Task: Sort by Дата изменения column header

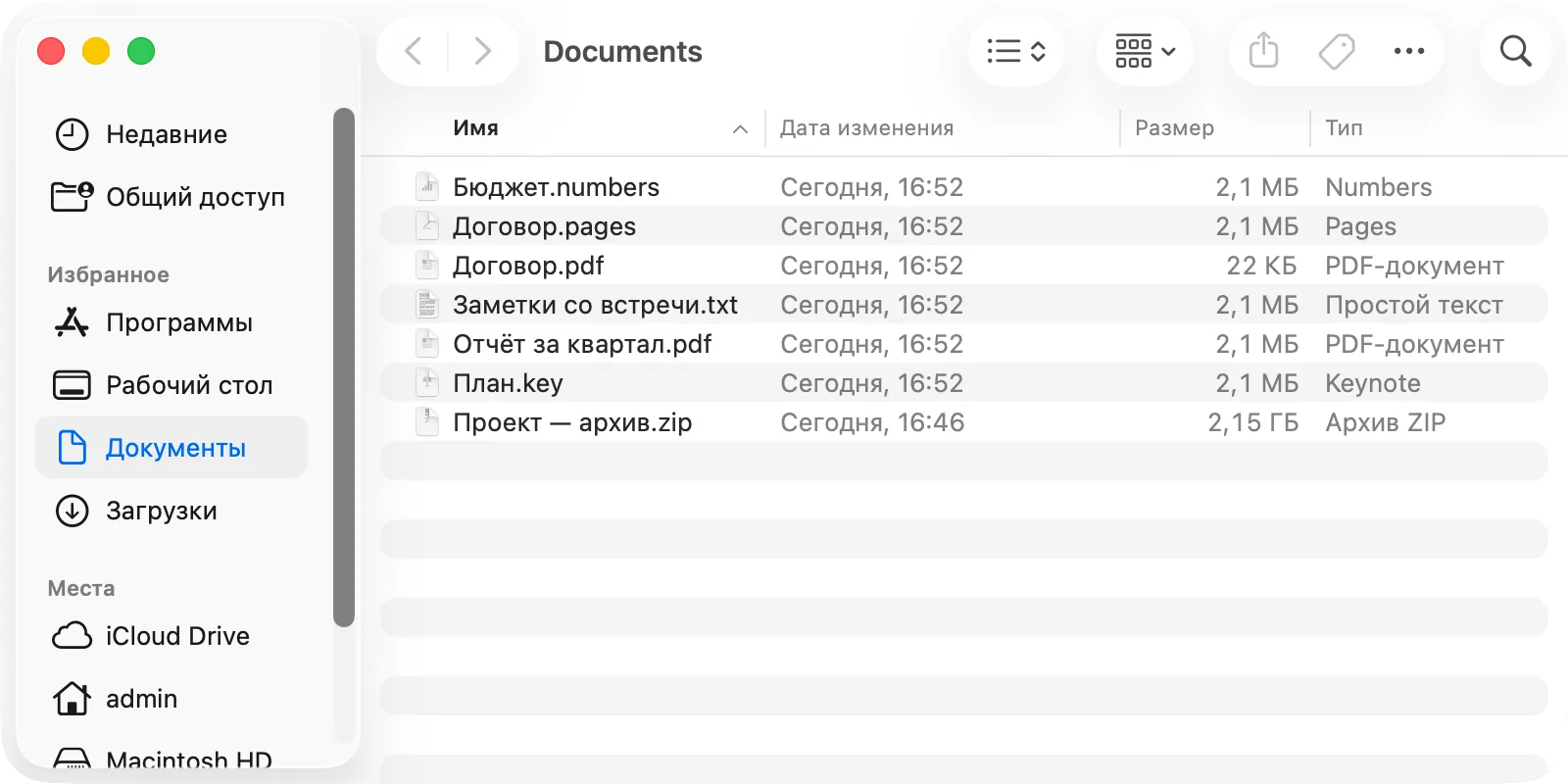Action: (x=866, y=128)
